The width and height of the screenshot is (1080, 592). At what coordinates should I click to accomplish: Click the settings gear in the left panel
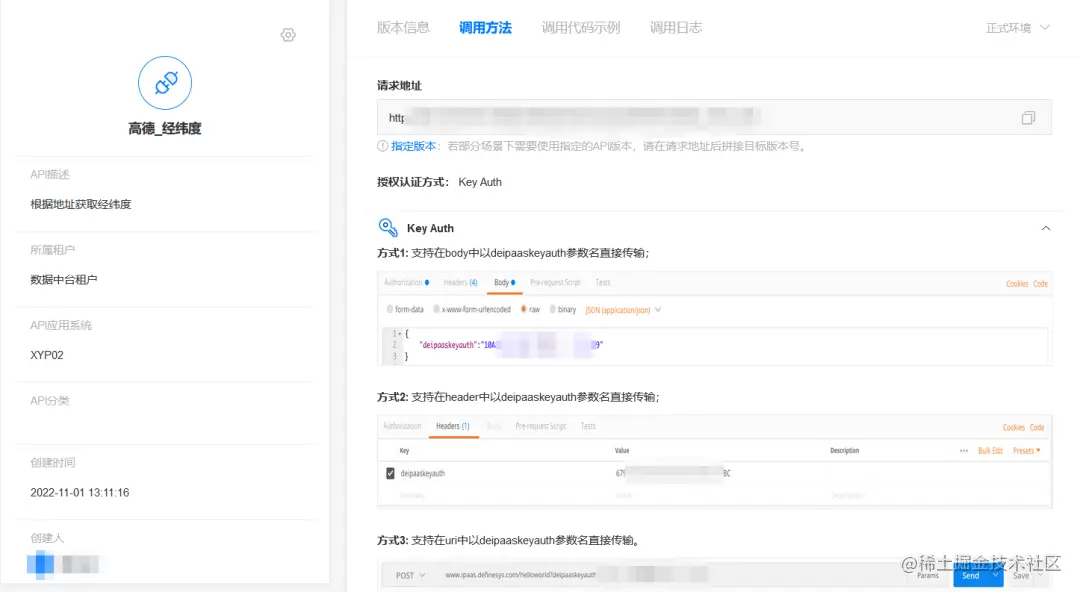[288, 35]
